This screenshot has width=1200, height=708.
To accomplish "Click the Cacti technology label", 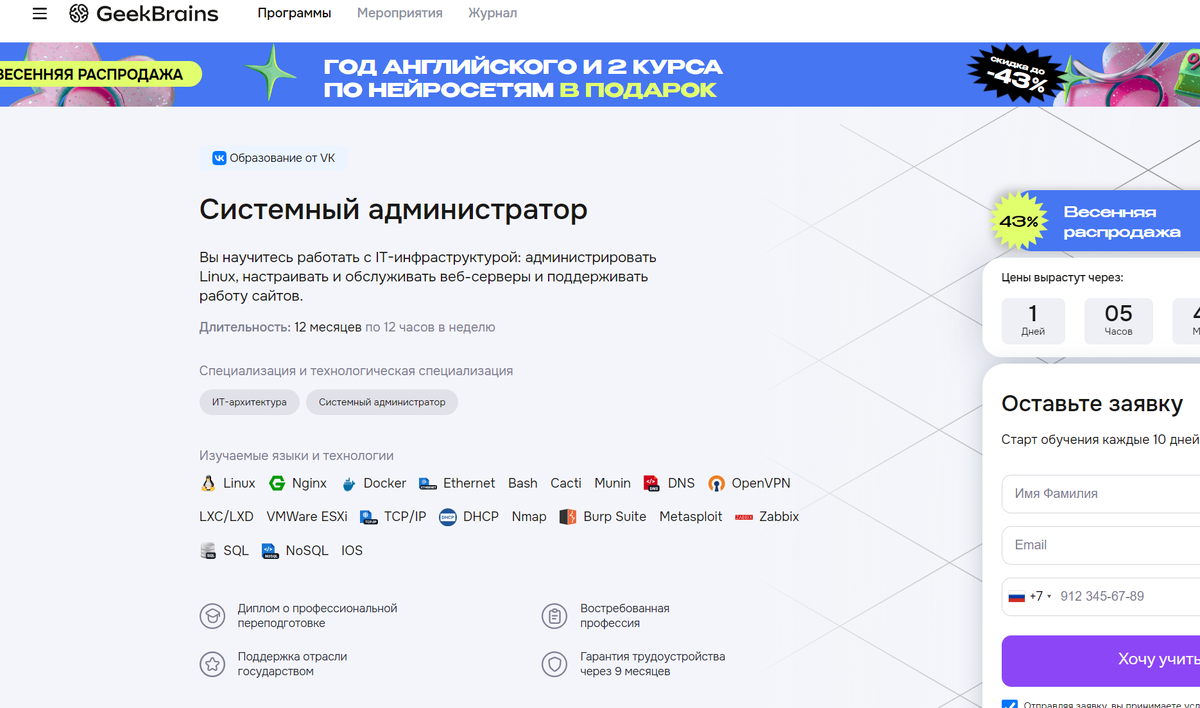I will 566,483.
